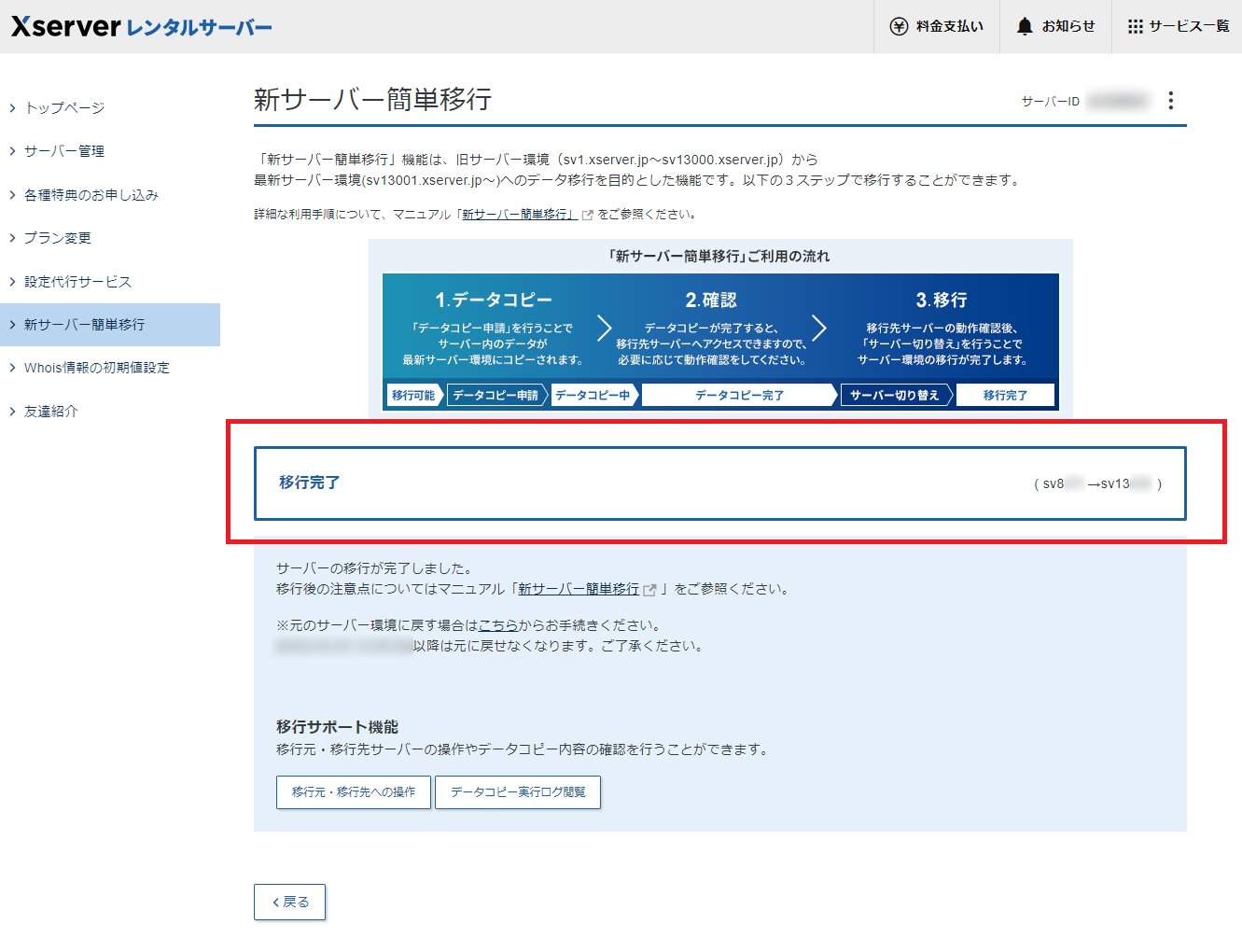Click the 移行完了 step label in flow

pos(1005,396)
